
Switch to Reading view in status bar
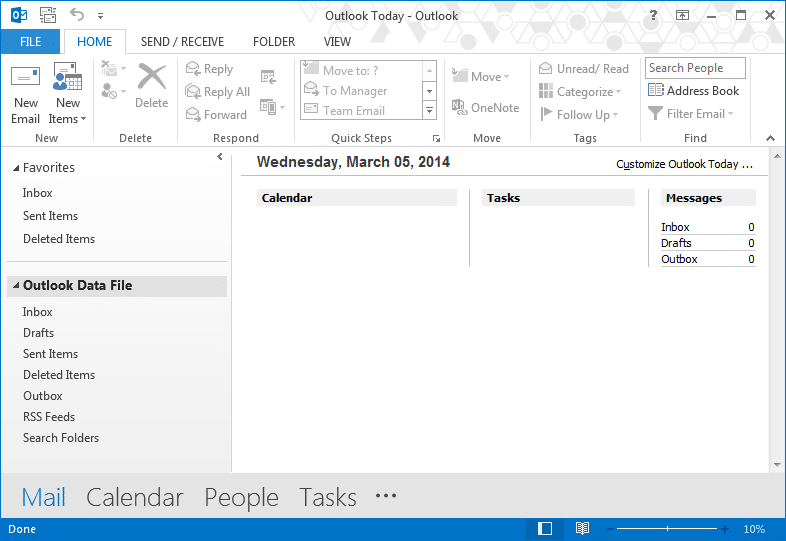[582, 529]
